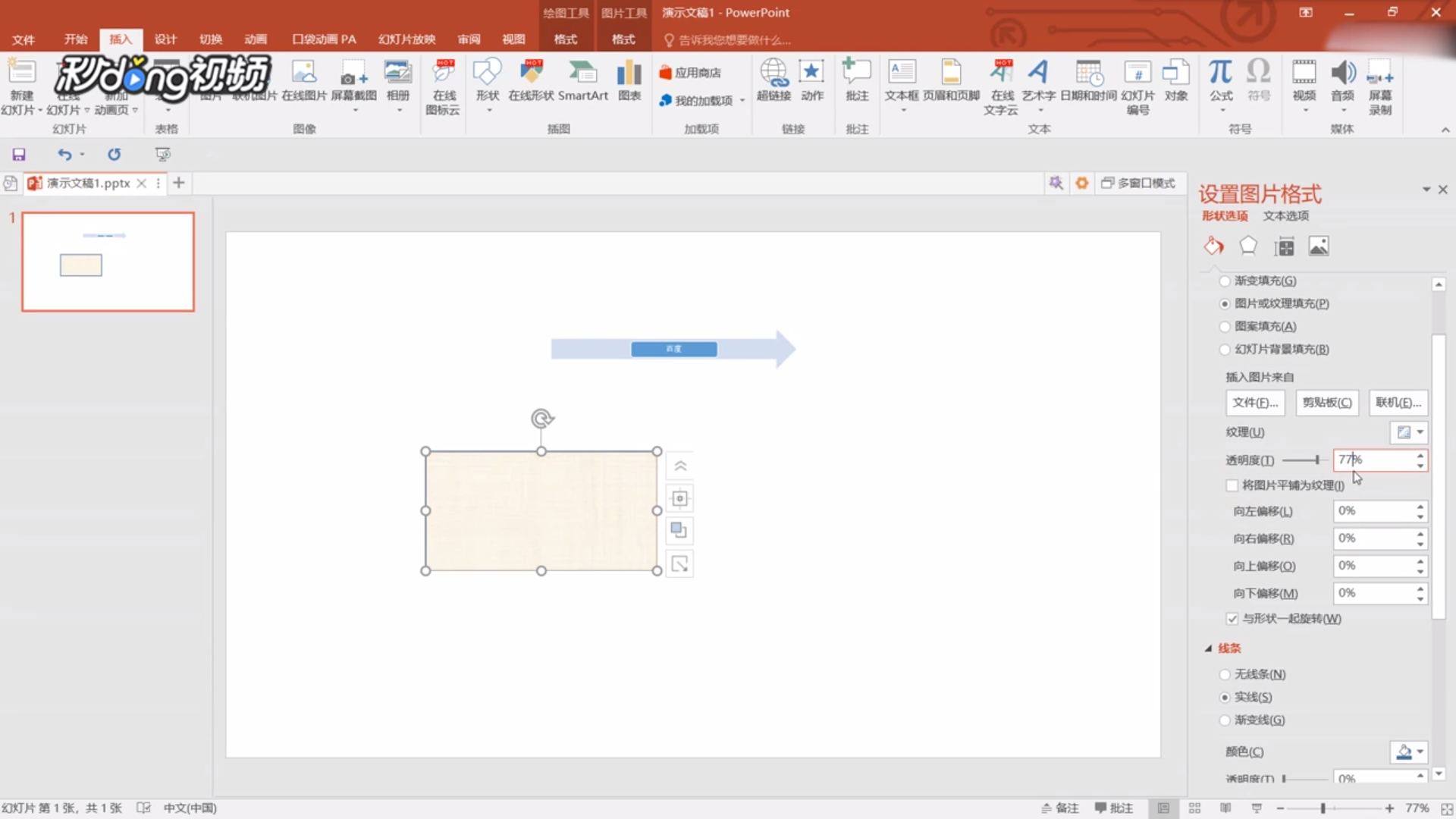This screenshot has height=819, width=1456.
Task: Open the line Color (颜色) dropdown
Action: (x=1409, y=752)
